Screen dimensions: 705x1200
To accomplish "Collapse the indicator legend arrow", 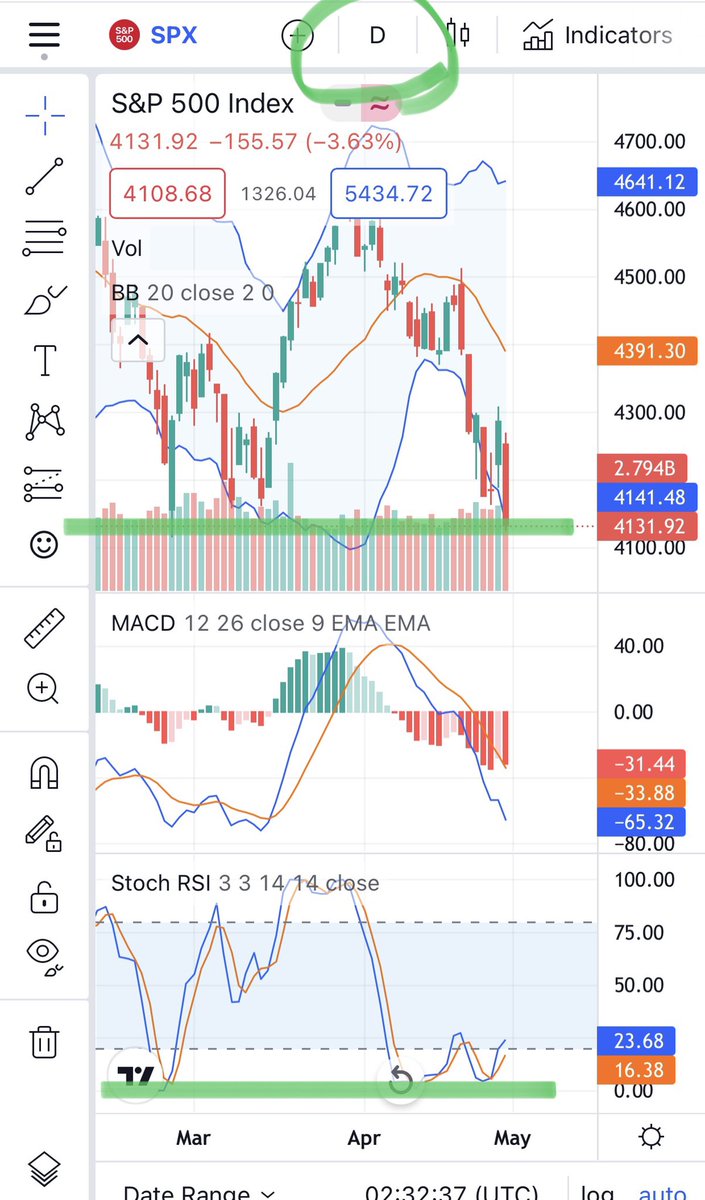I will click(x=137, y=342).
